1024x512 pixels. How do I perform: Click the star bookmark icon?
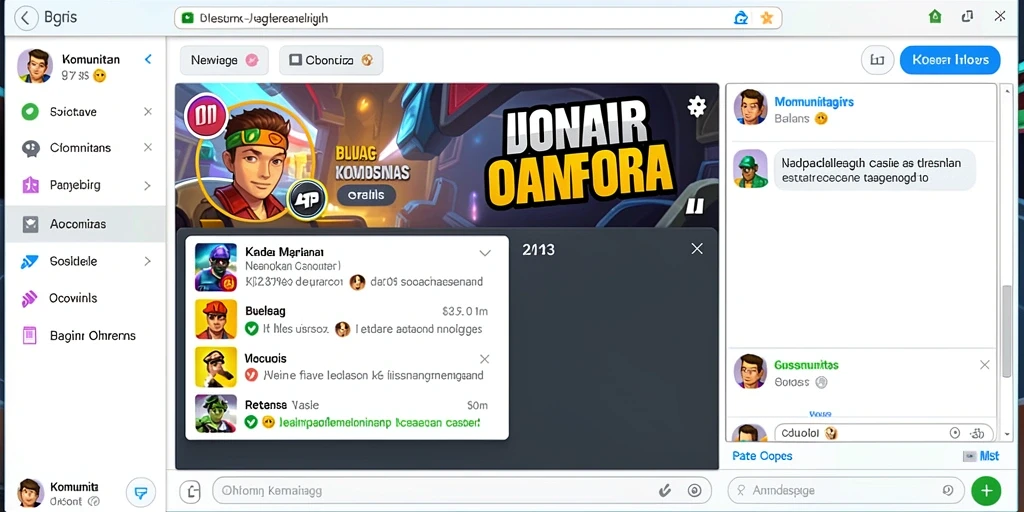pyautogui.click(x=767, y=18)
